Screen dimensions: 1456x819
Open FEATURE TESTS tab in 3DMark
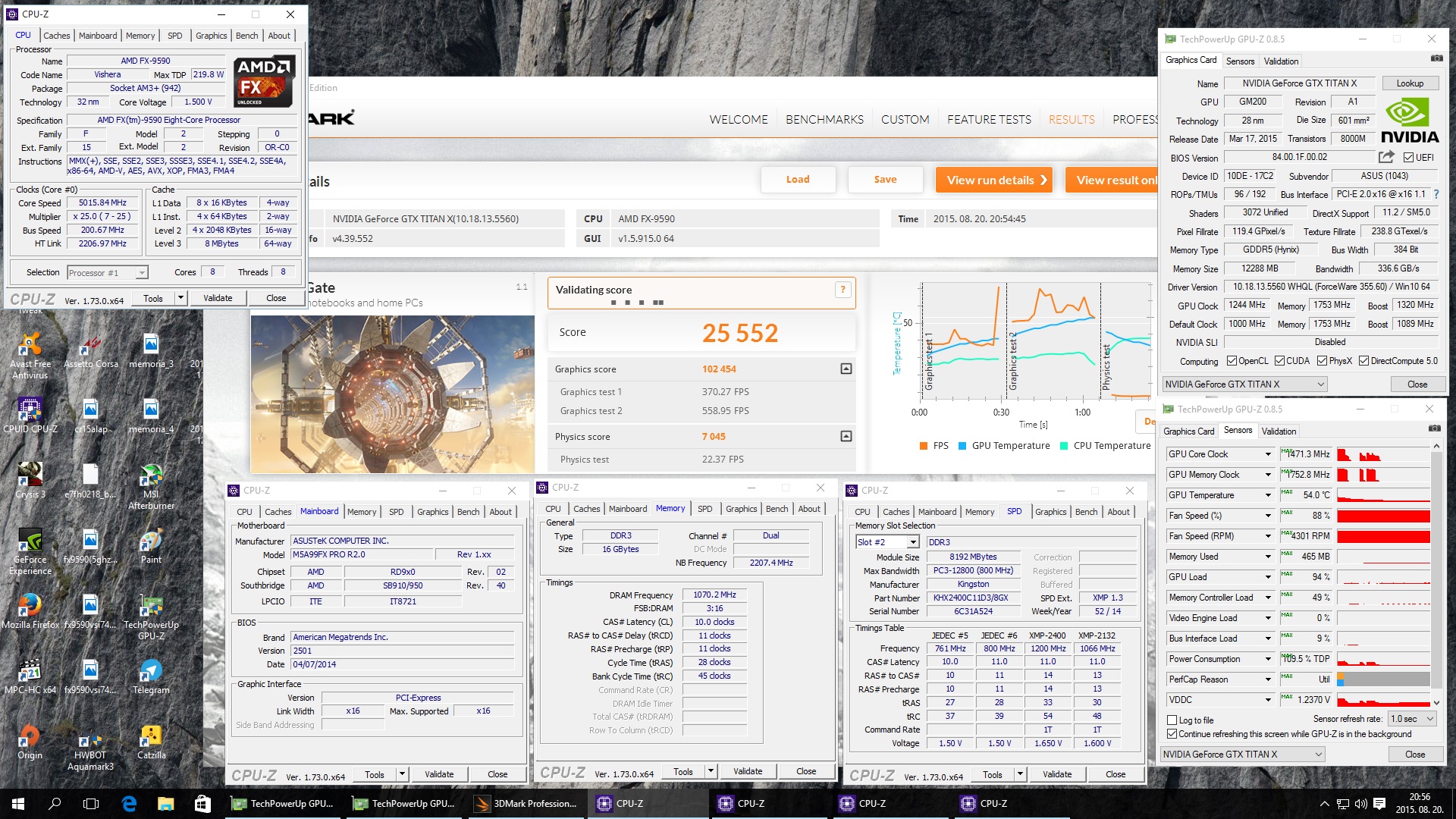tap(989, 120)
